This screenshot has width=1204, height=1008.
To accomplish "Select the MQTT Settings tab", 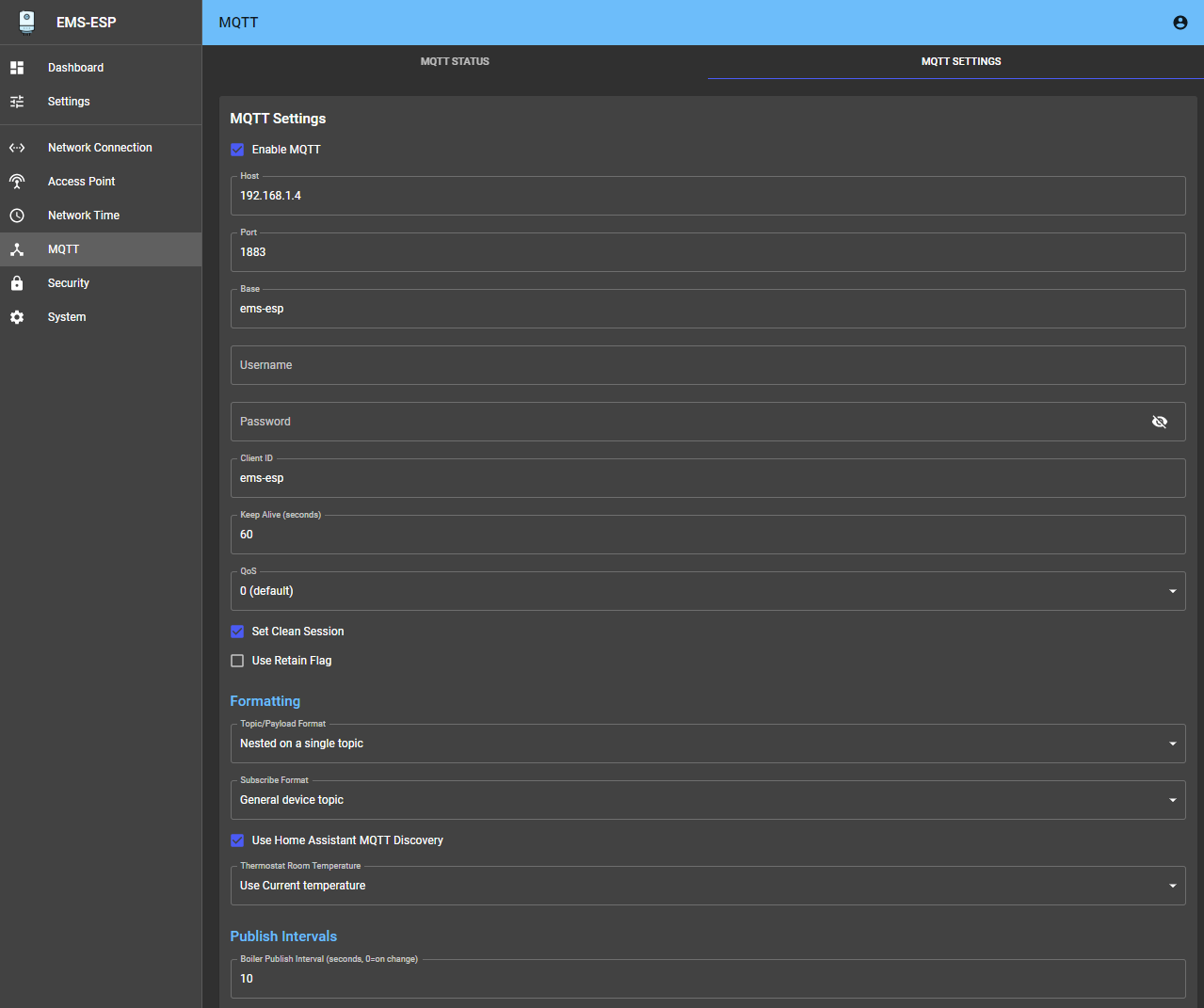I will tap(960, 61).
